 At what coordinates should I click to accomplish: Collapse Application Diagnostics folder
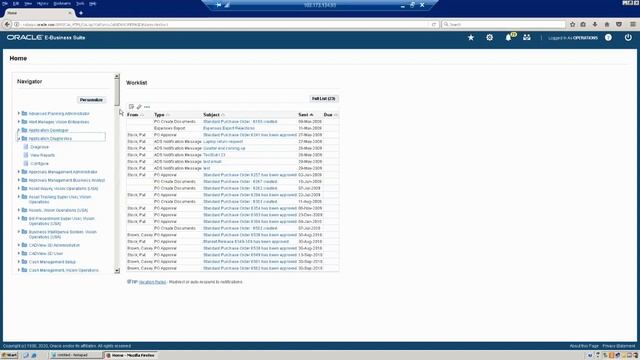[18, 139]
